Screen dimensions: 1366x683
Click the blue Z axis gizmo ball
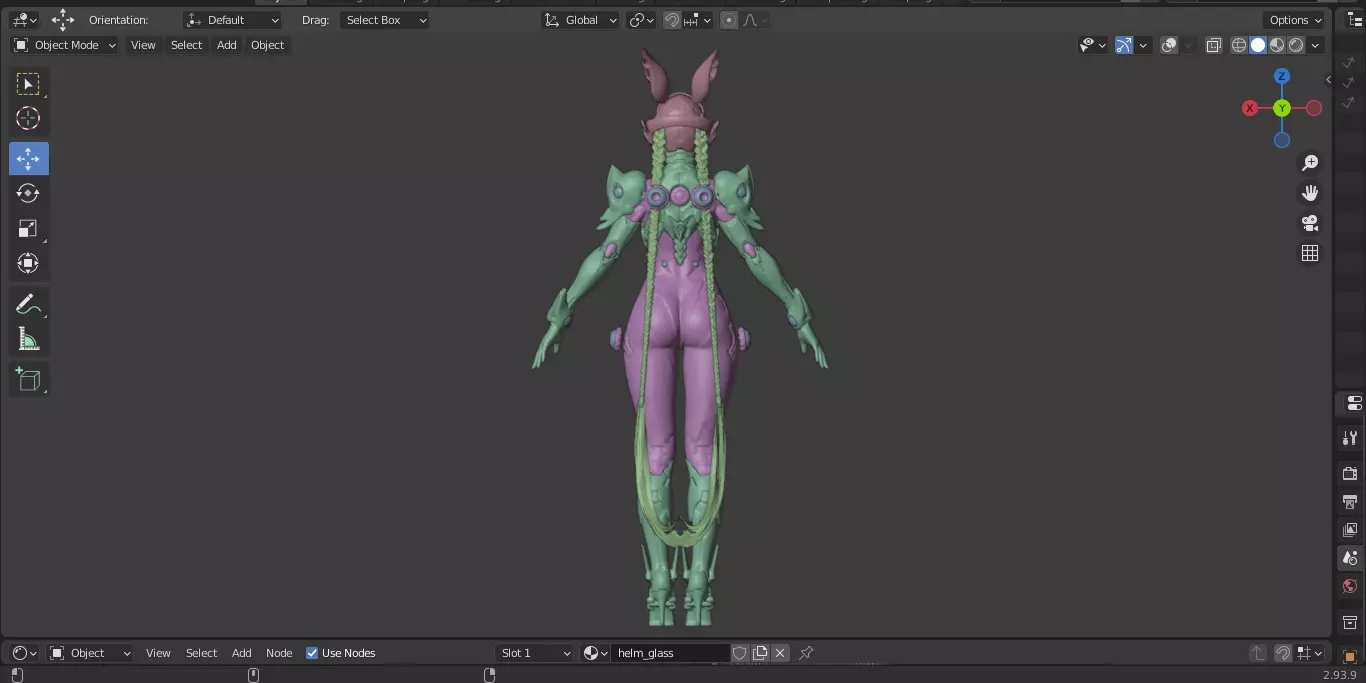pyautogui.click(x=1282, y=76)
